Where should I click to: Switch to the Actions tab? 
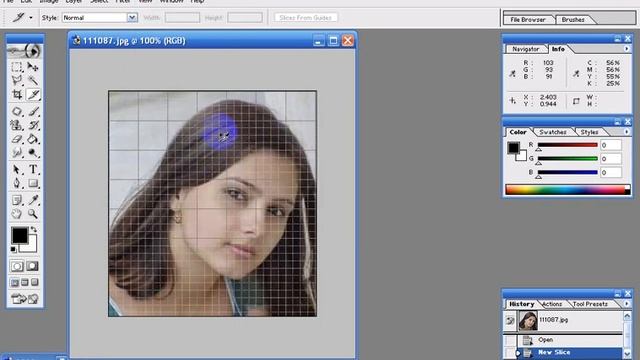pos(552,304)
